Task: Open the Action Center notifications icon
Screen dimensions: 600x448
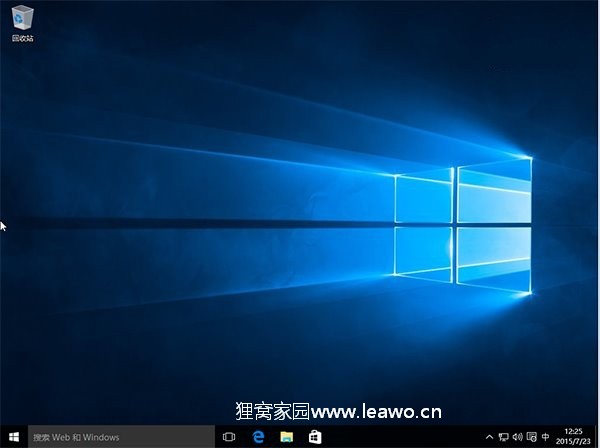Action: point(532,437)
